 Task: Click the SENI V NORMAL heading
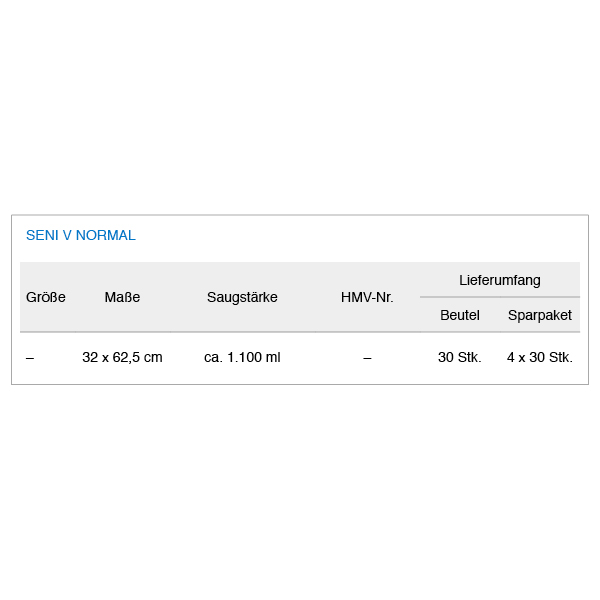[80, 235]
